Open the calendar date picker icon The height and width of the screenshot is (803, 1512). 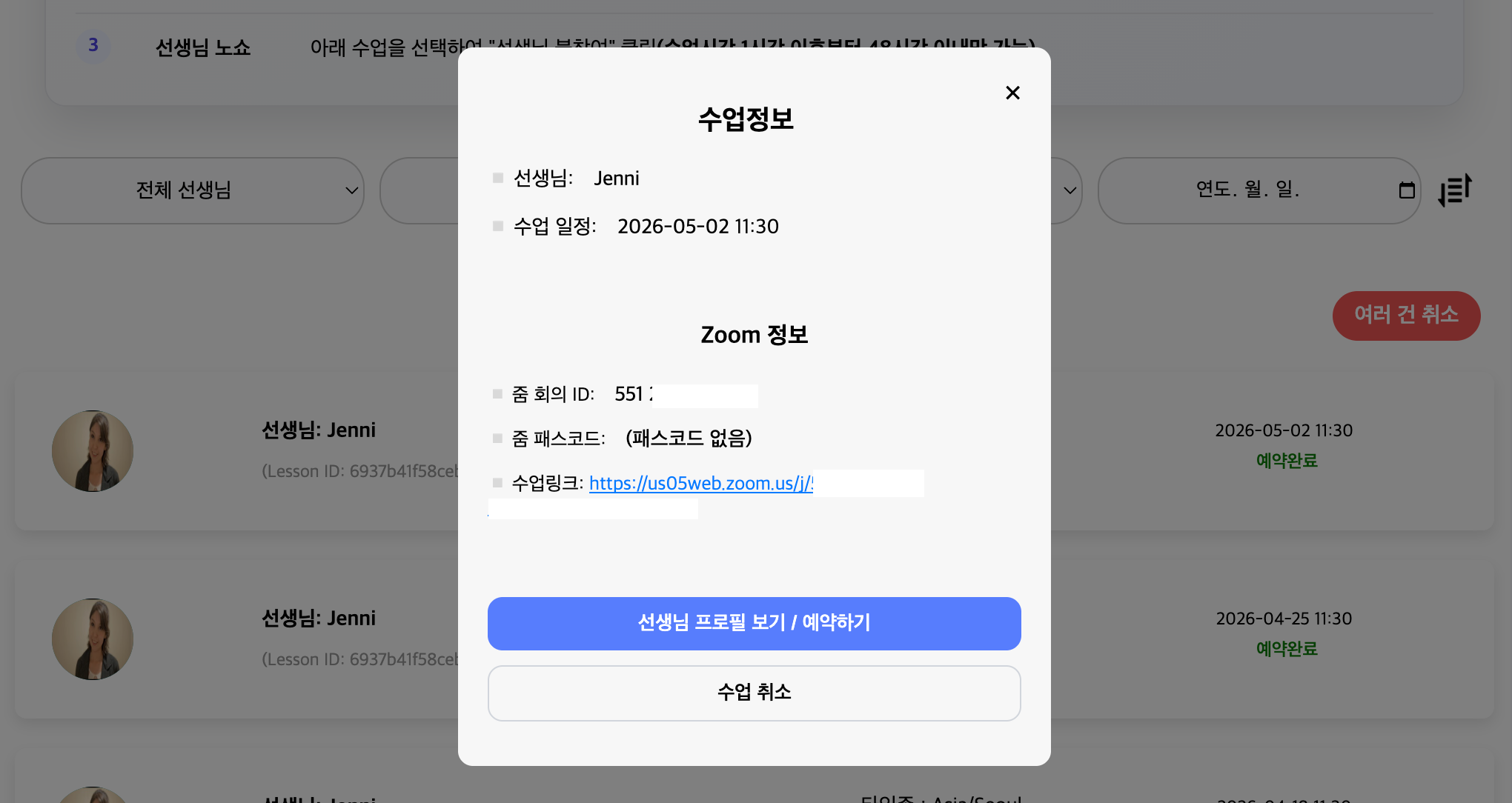tap(1406, 190)
